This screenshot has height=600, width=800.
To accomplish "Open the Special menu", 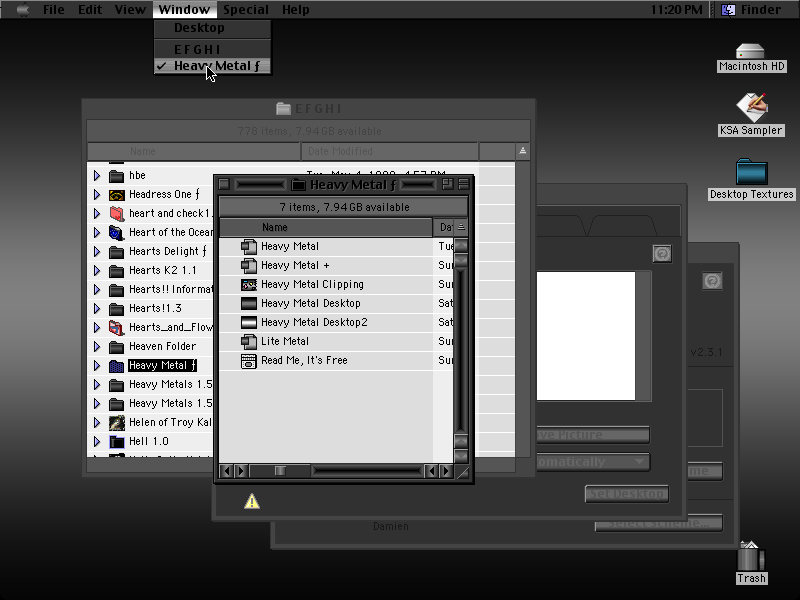I will (x=245, y=10).
